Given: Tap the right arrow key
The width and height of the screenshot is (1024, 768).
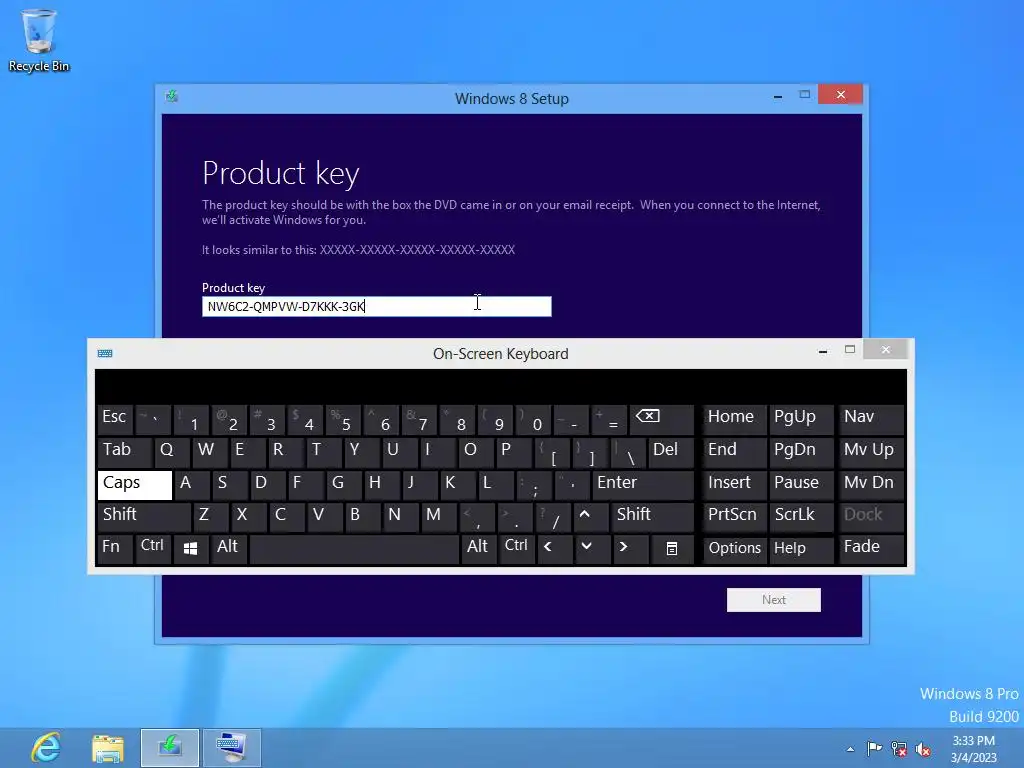Looking at the screenshot, I should click(630, 549).
